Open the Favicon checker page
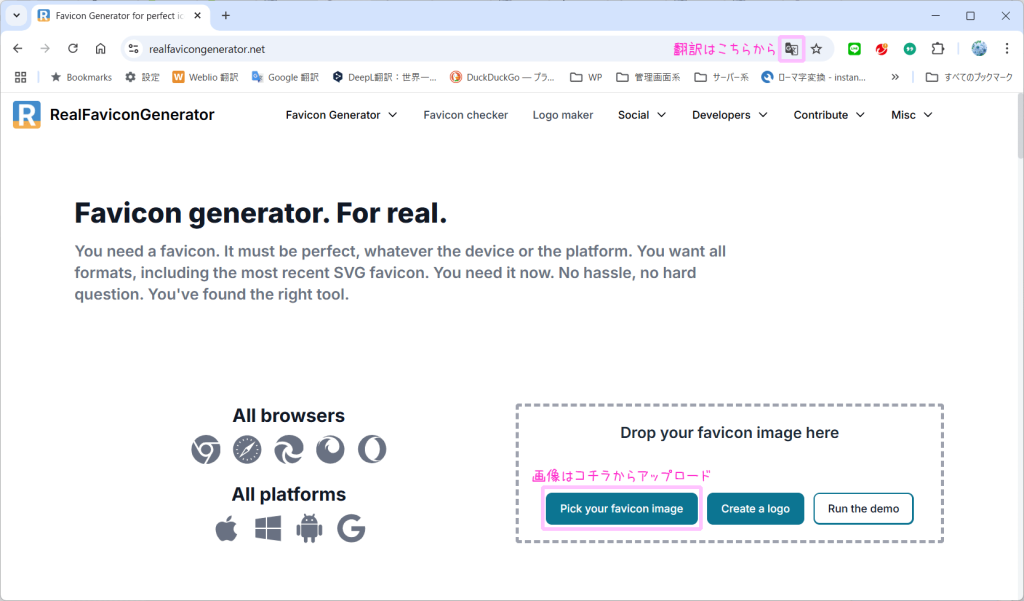Screen dimensions: 1024x601 466,115
